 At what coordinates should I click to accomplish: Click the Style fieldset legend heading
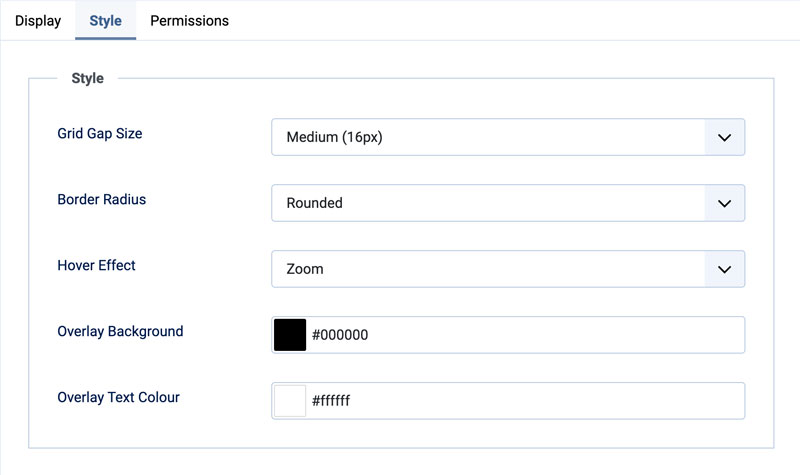point(88,78)
